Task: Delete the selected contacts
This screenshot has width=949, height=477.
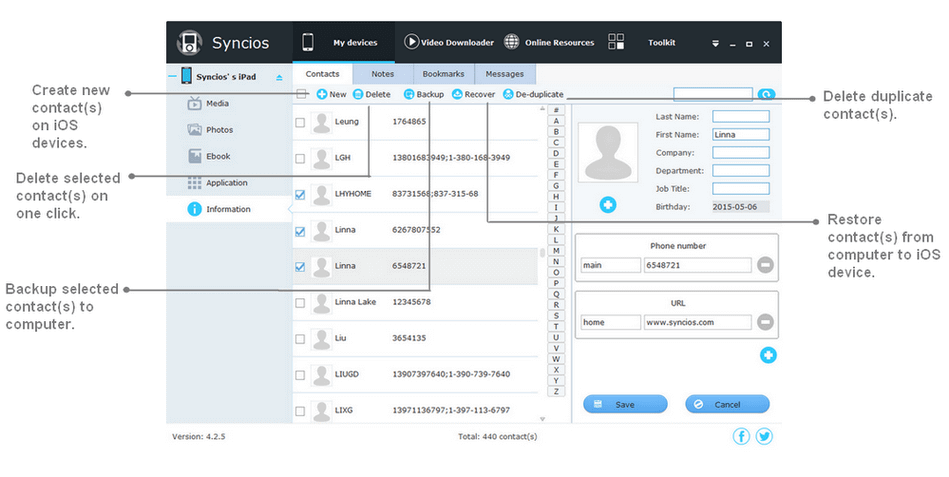Action: (372, 94)
